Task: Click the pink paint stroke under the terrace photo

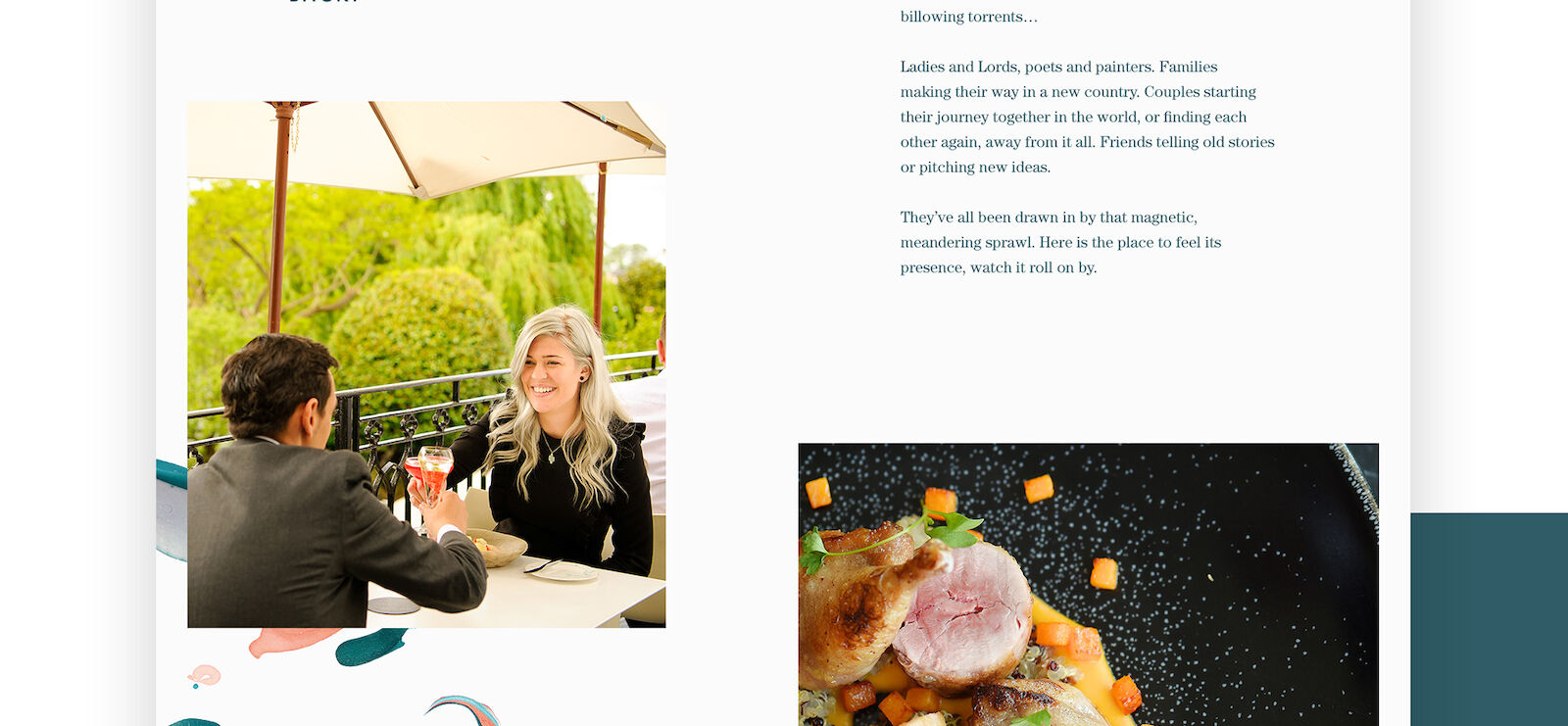Action: 292,641
